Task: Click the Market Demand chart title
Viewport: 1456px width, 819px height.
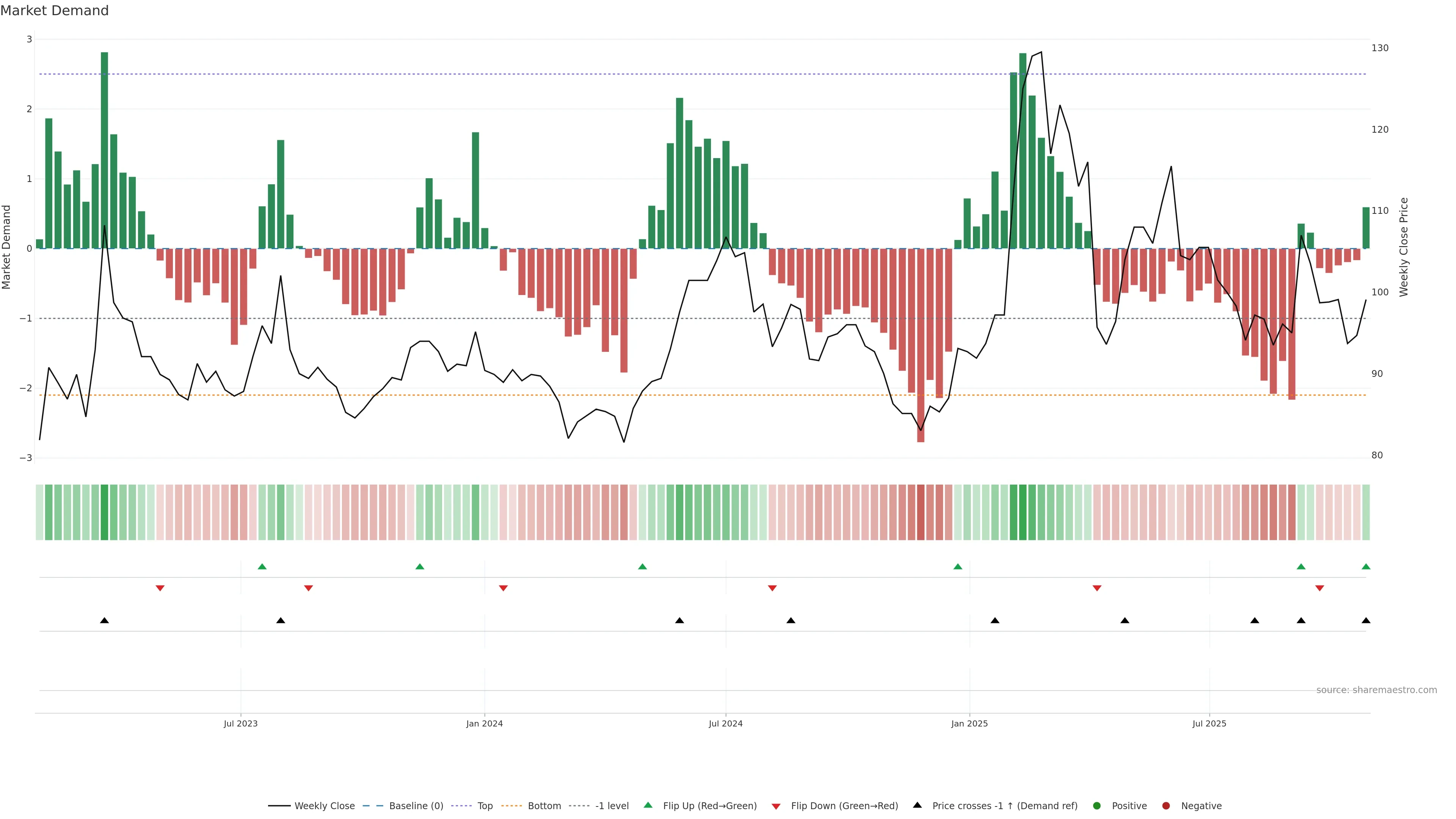Action: point(54,11)
